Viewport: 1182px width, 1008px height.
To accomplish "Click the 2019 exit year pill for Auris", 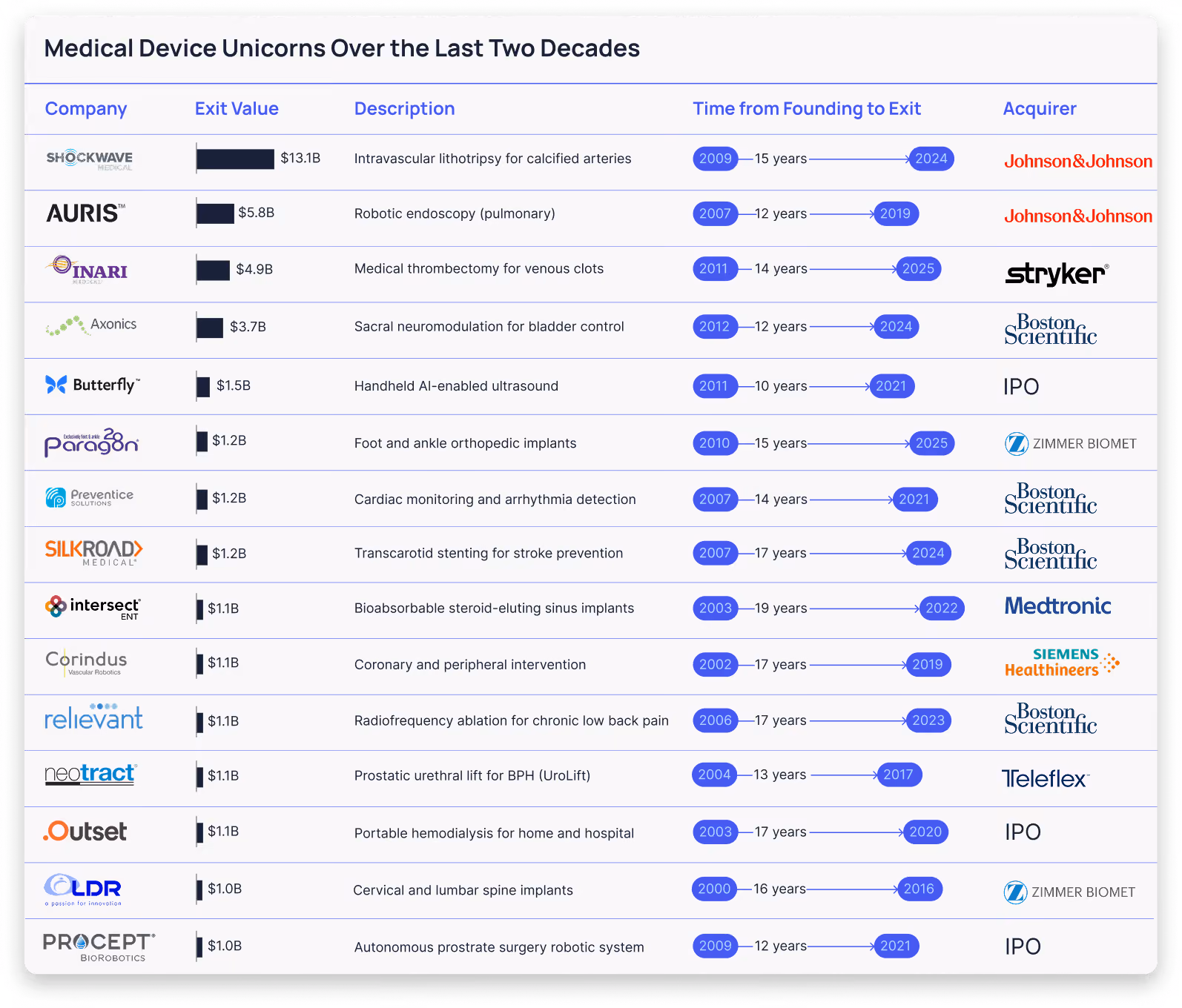I will (x=896, y=213).
